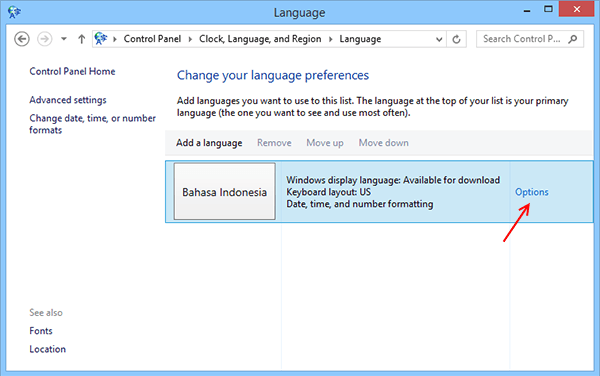Click the Back navigation arrow

point(22,39)
